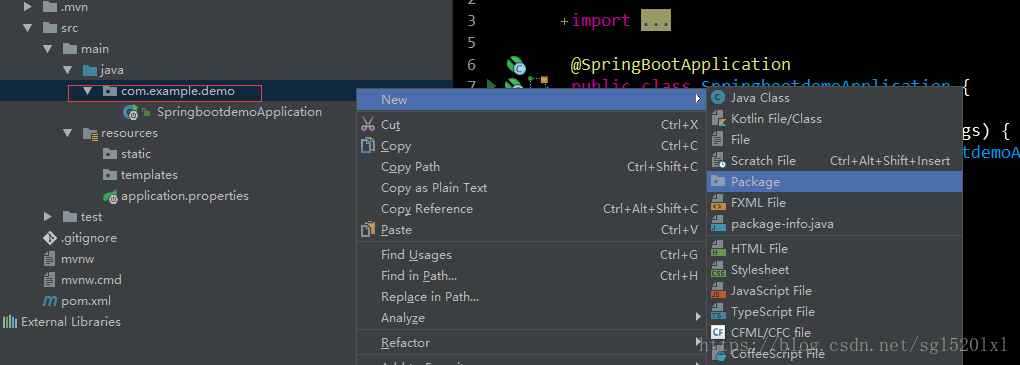Click the Stylesheet CSS icon
This screenshot has width=1020, height=365.
(718, 269)
